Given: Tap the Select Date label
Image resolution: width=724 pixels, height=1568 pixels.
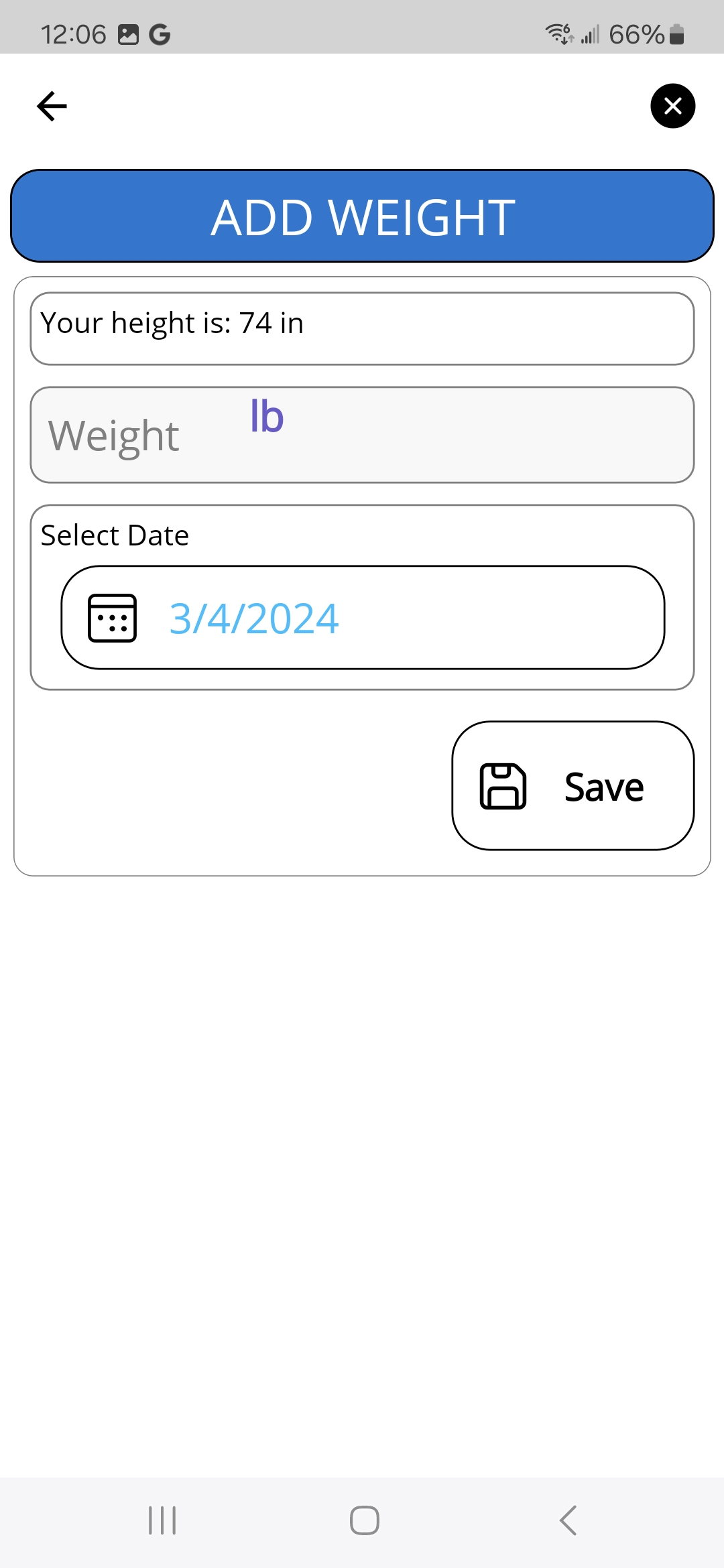Looking at the screenshot, I should pyautogui.click(x=115, y=535).
